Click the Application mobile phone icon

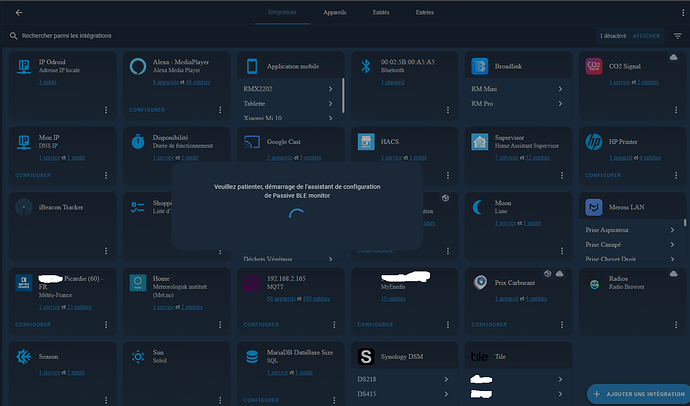click(x=252, y=66)
